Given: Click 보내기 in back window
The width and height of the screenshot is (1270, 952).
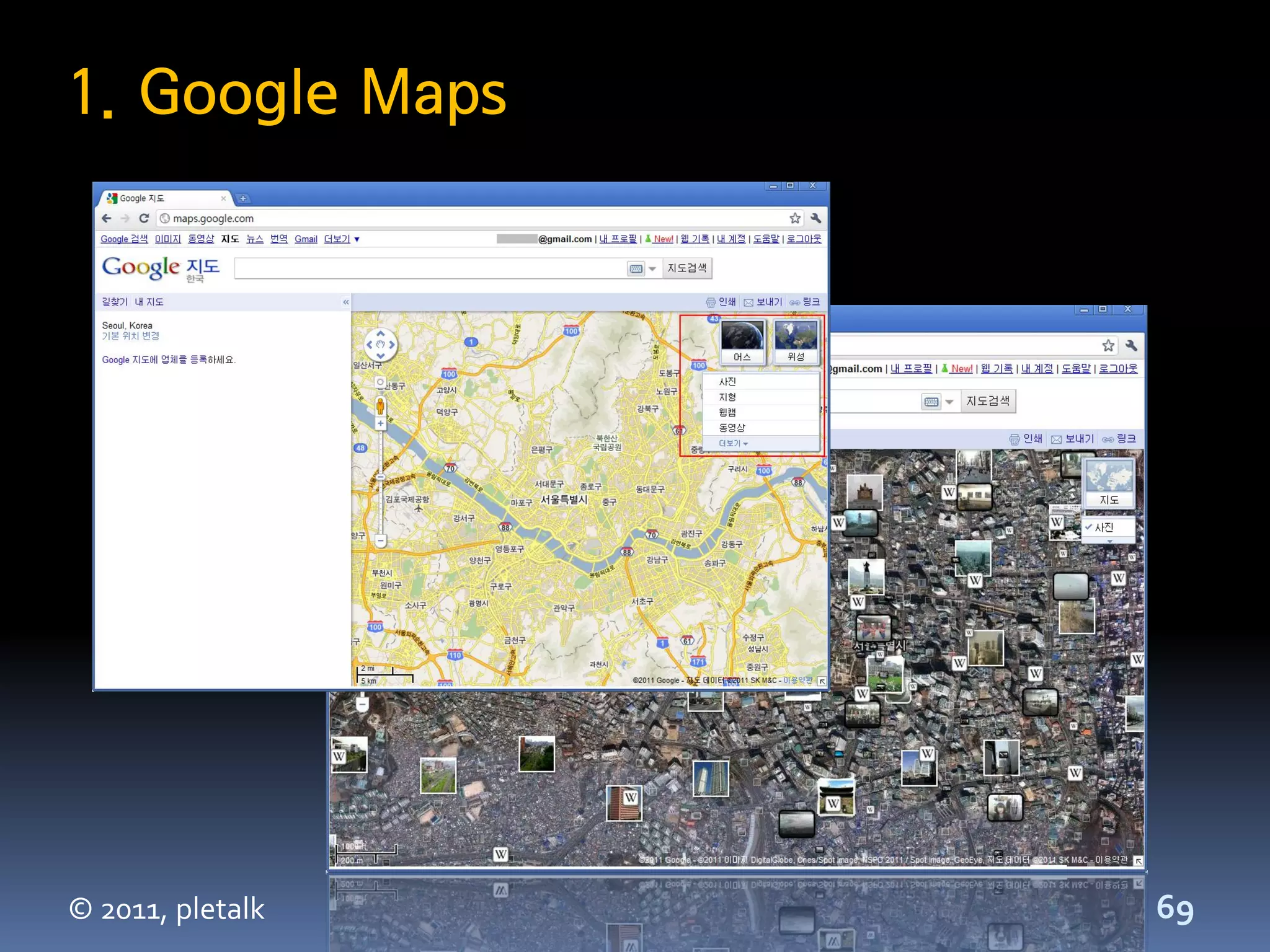Looking at the screenshot, I should [x=1072, y=439].
